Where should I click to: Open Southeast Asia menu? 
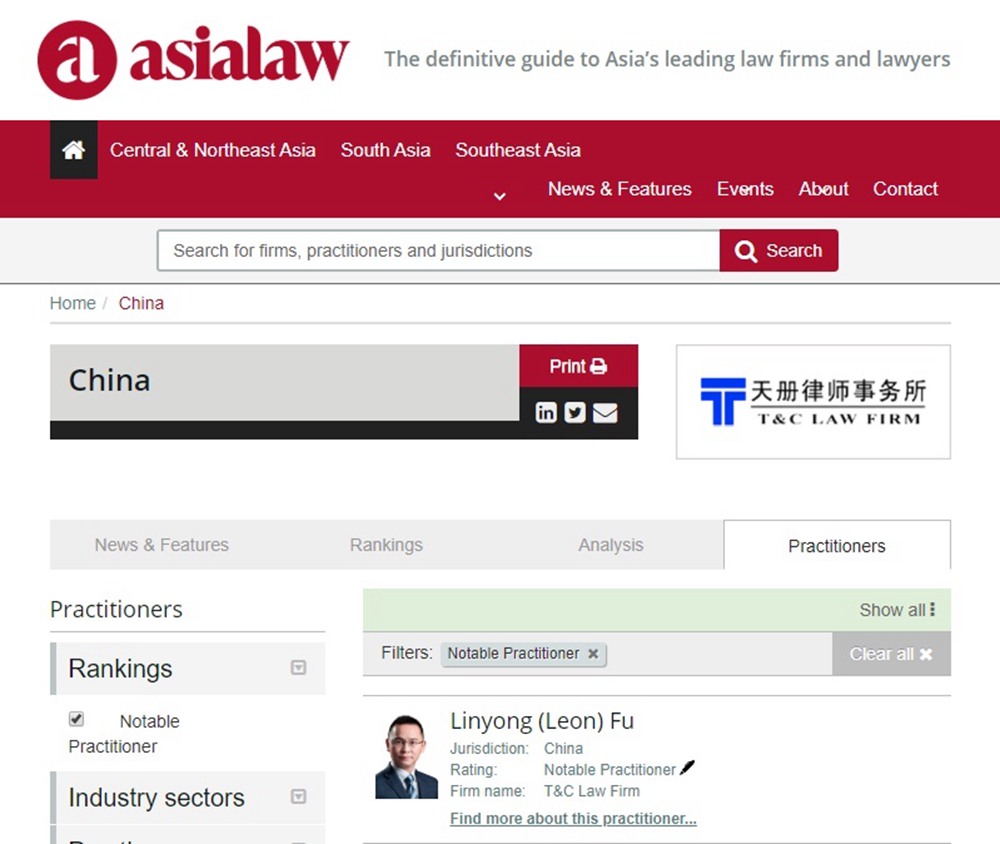point(518,150)
